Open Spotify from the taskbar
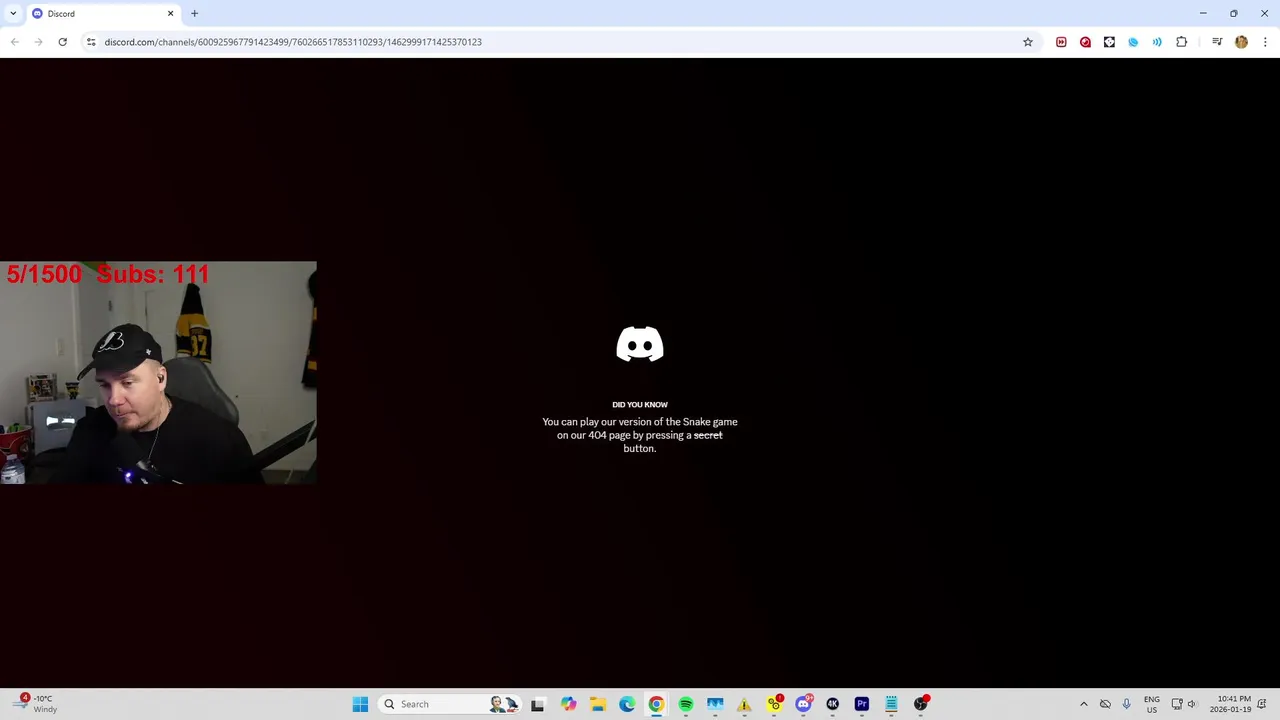This screenshot has width=1280, height=720. pos(686,704)
